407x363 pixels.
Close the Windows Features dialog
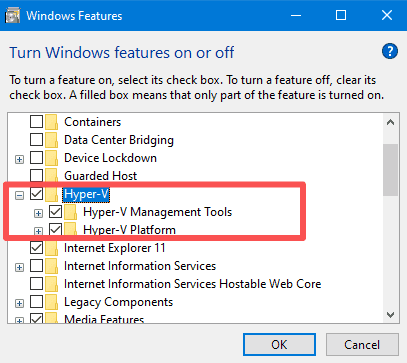pos(387,15)
